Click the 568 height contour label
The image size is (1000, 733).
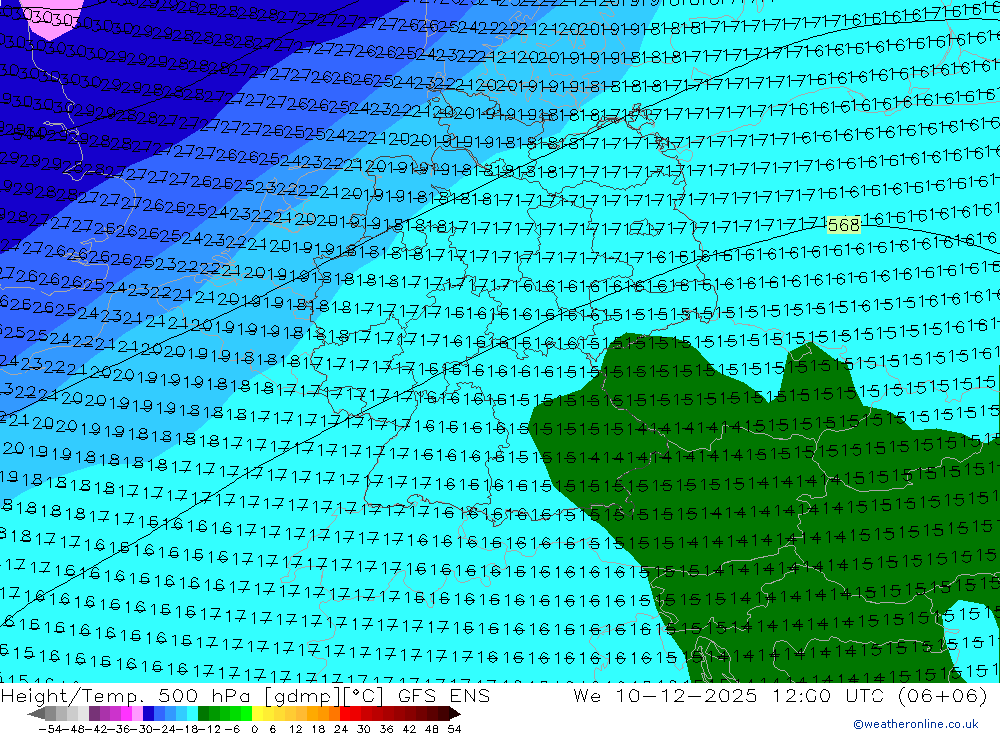(x=843, y=225)
